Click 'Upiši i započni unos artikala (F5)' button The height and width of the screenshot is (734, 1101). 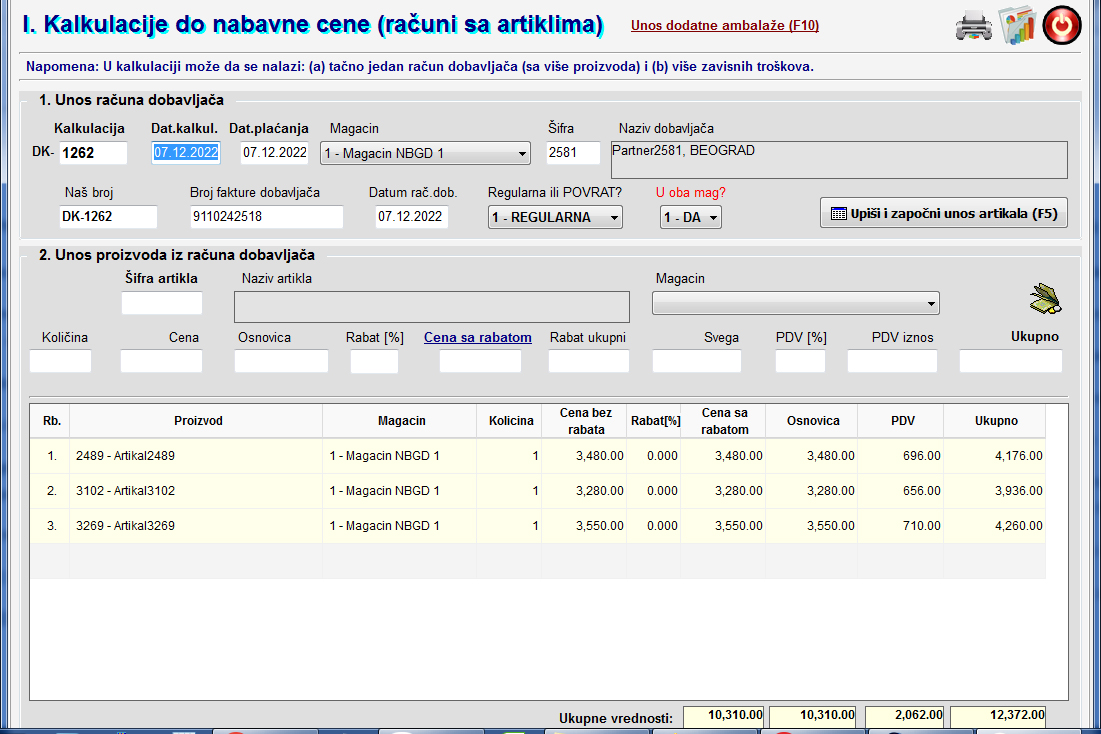[944, 213]
